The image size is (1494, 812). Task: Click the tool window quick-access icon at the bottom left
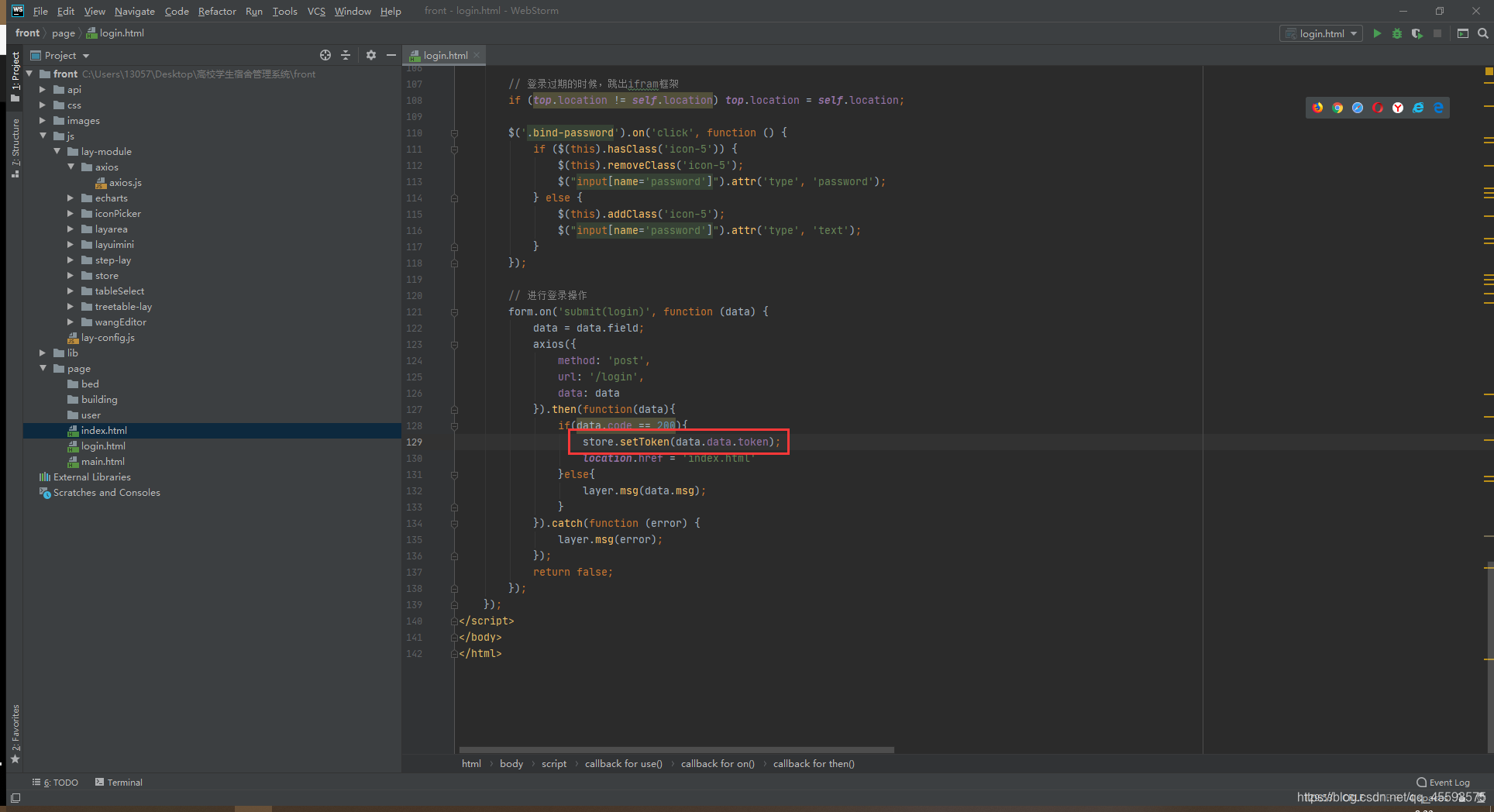tap(15, 797)
